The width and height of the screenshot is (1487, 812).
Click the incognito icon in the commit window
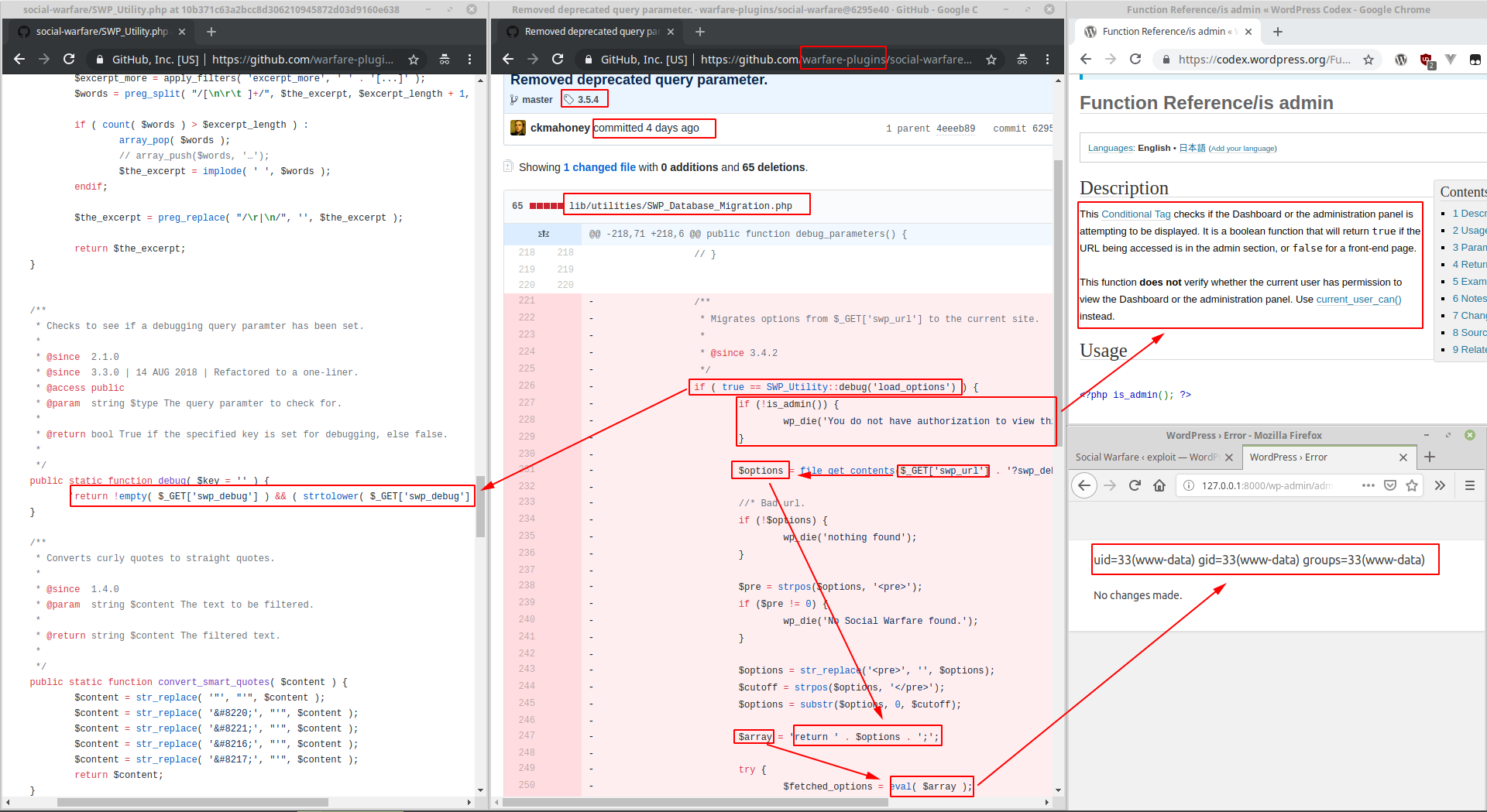(x=1022, y=59)
